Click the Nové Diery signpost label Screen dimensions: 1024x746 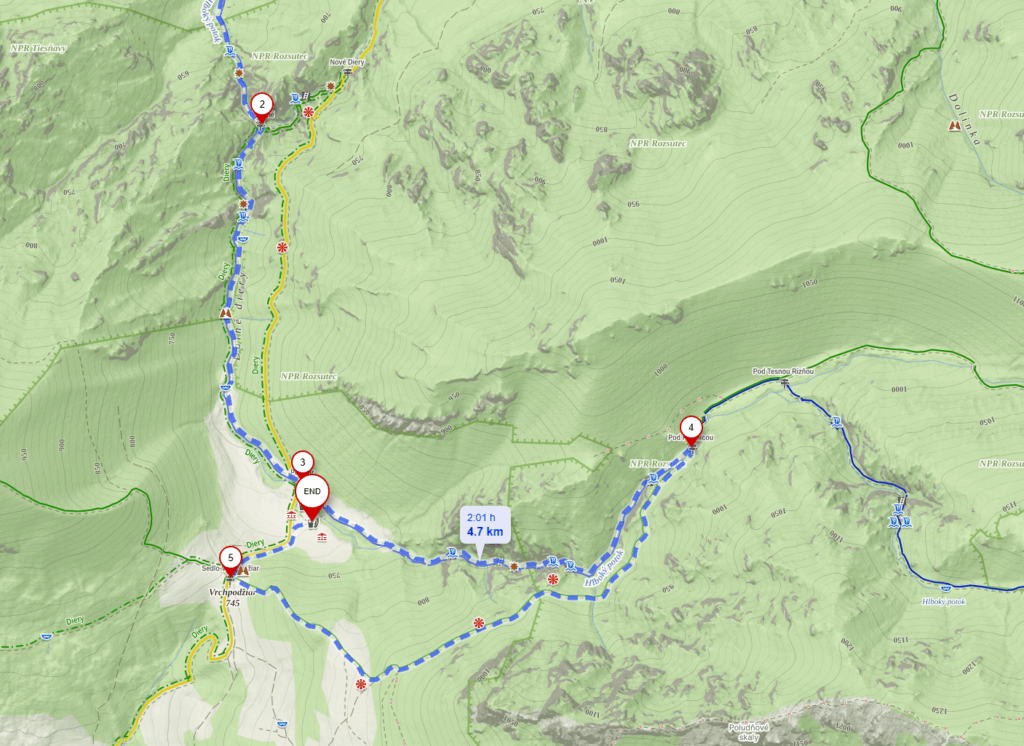click(347, 63)
